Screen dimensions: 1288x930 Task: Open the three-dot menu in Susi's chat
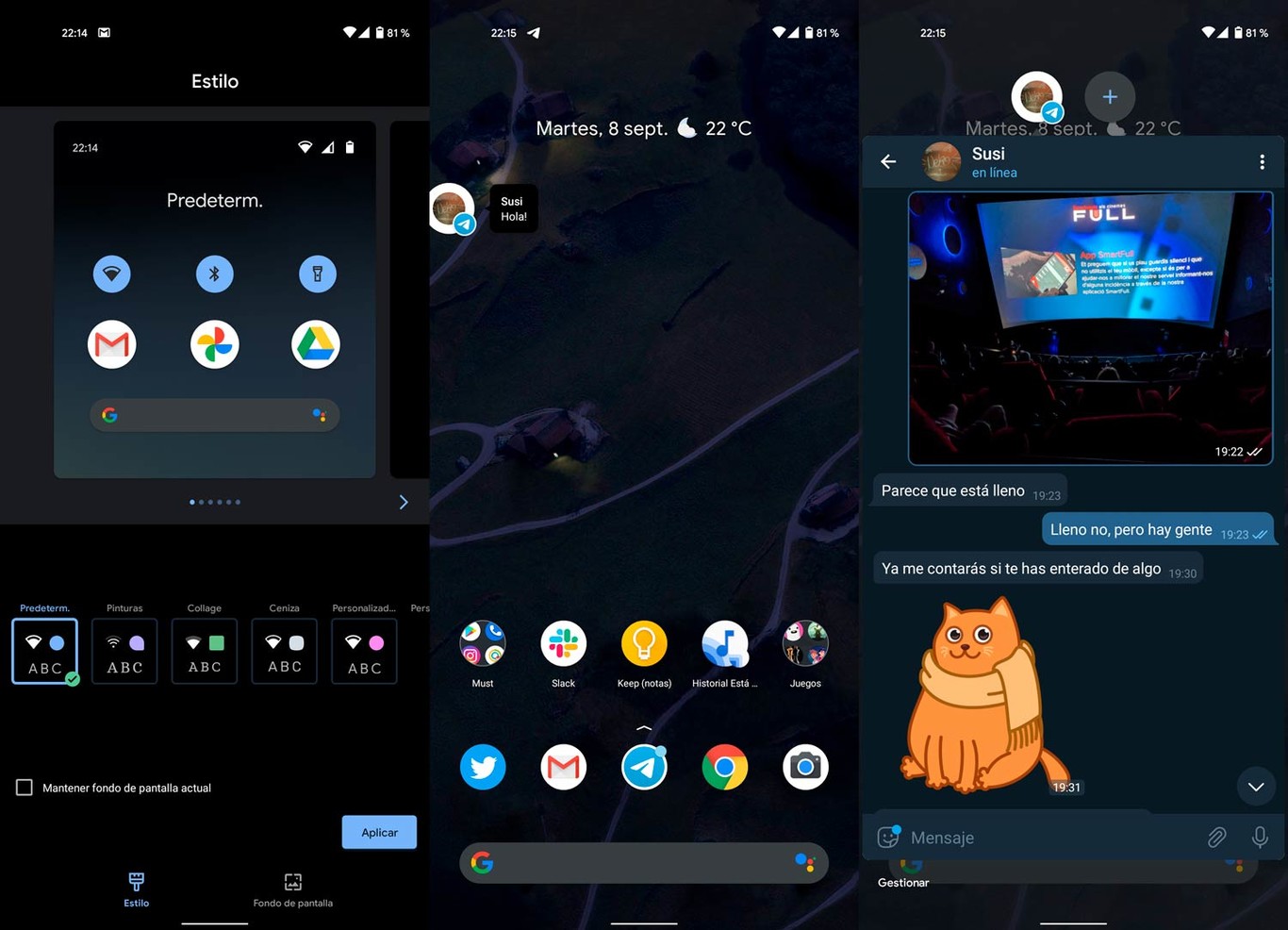click(x=1263, y=161)
